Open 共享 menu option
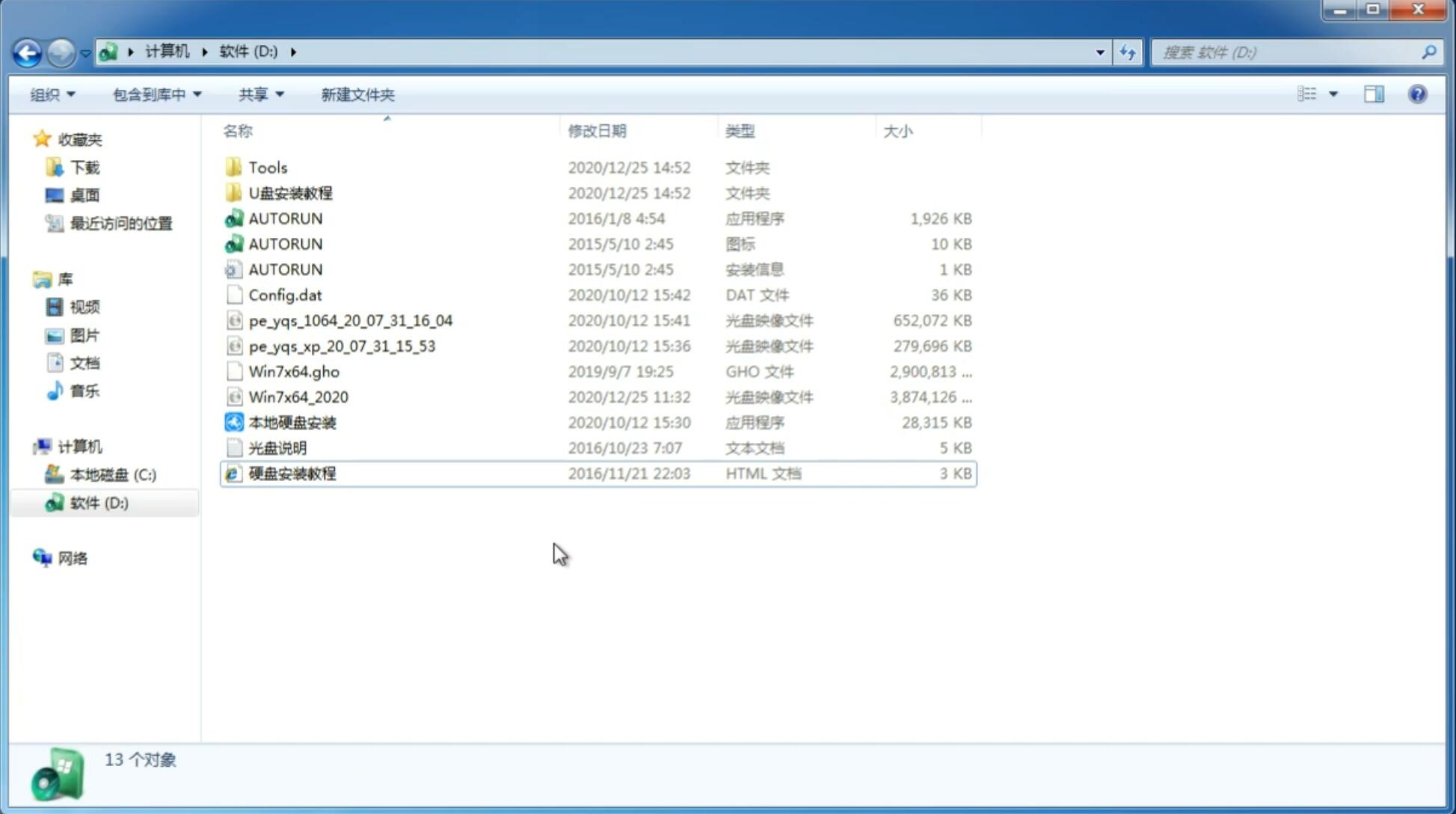 tap(259, 94)
